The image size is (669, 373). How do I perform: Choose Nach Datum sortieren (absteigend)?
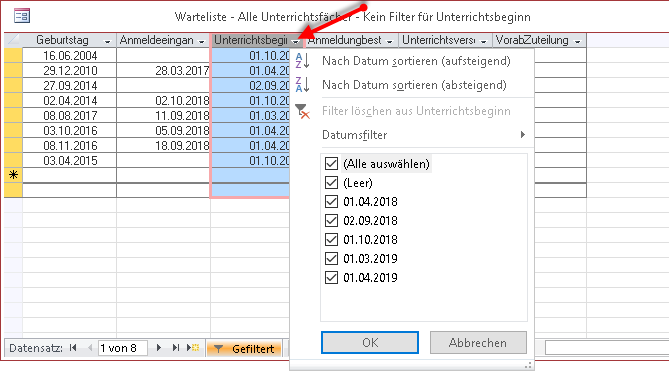pyautogui.click(x=414, y=85)
